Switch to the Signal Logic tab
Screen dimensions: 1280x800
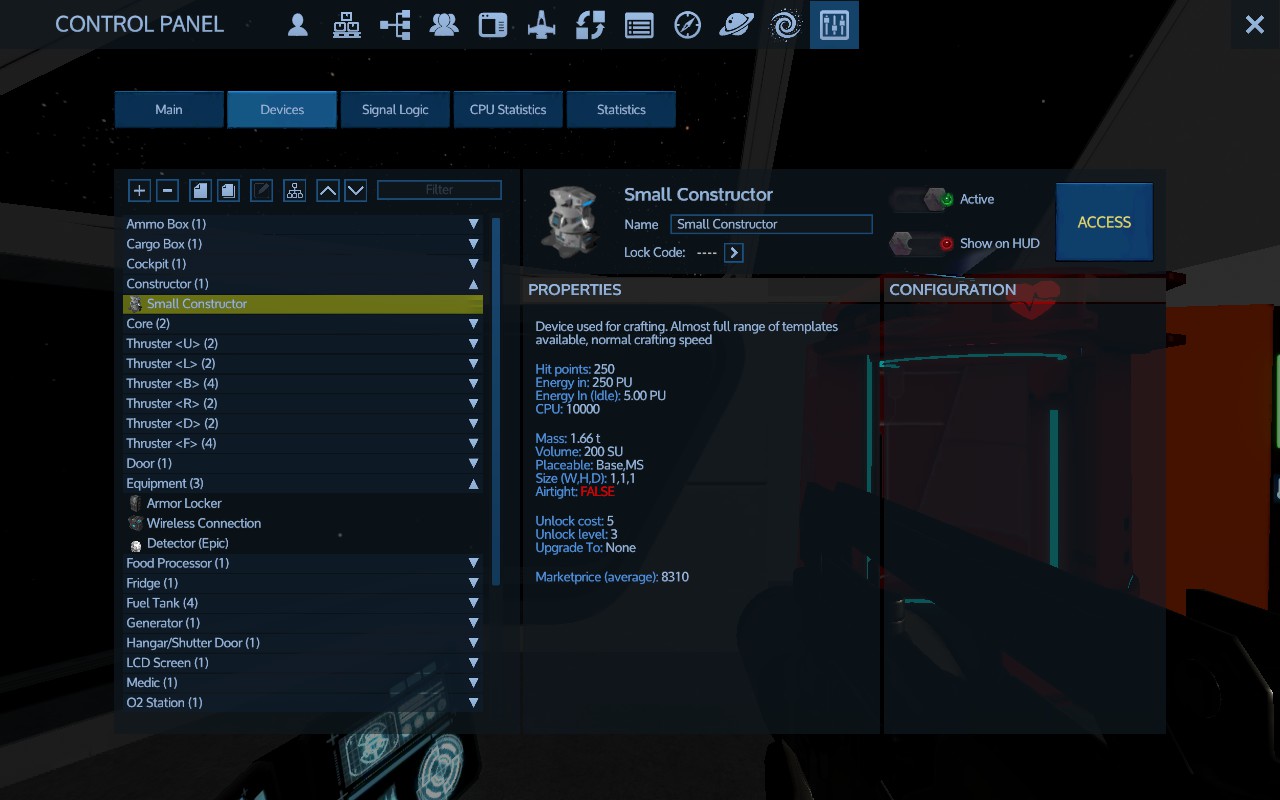[x=395, y=110]
